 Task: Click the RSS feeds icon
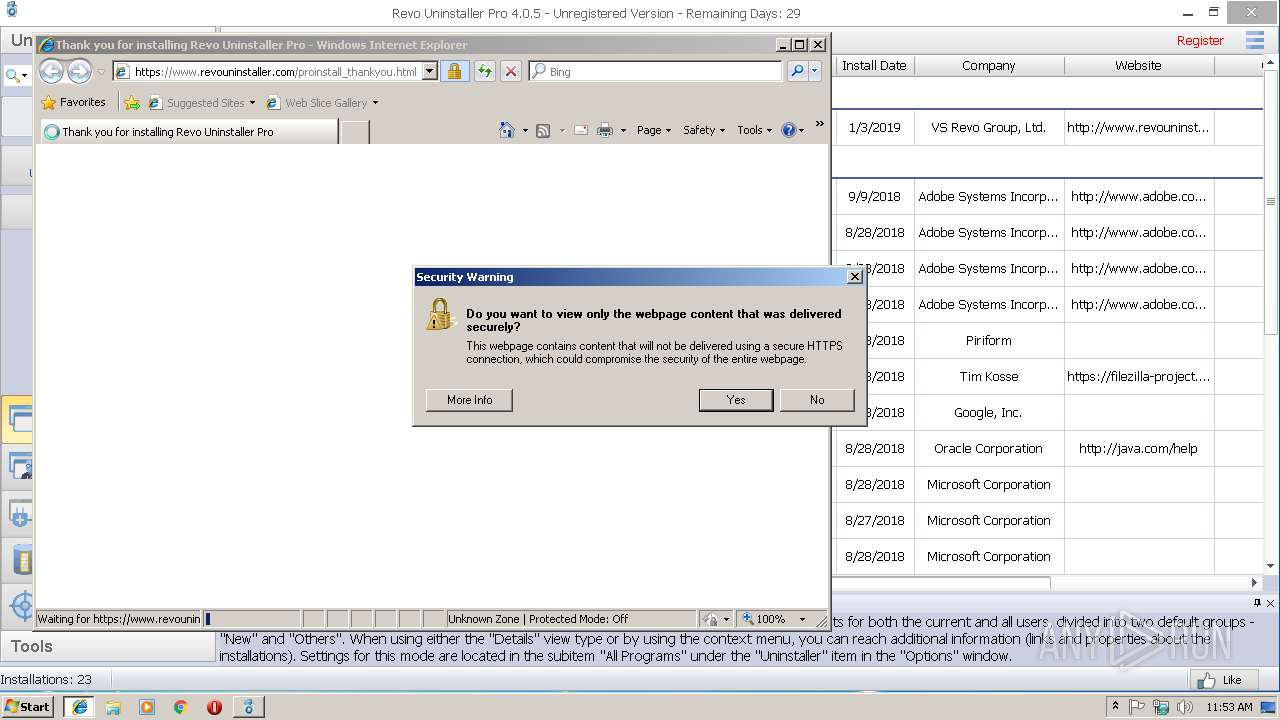pyautogui.click(x=543, y=130)
